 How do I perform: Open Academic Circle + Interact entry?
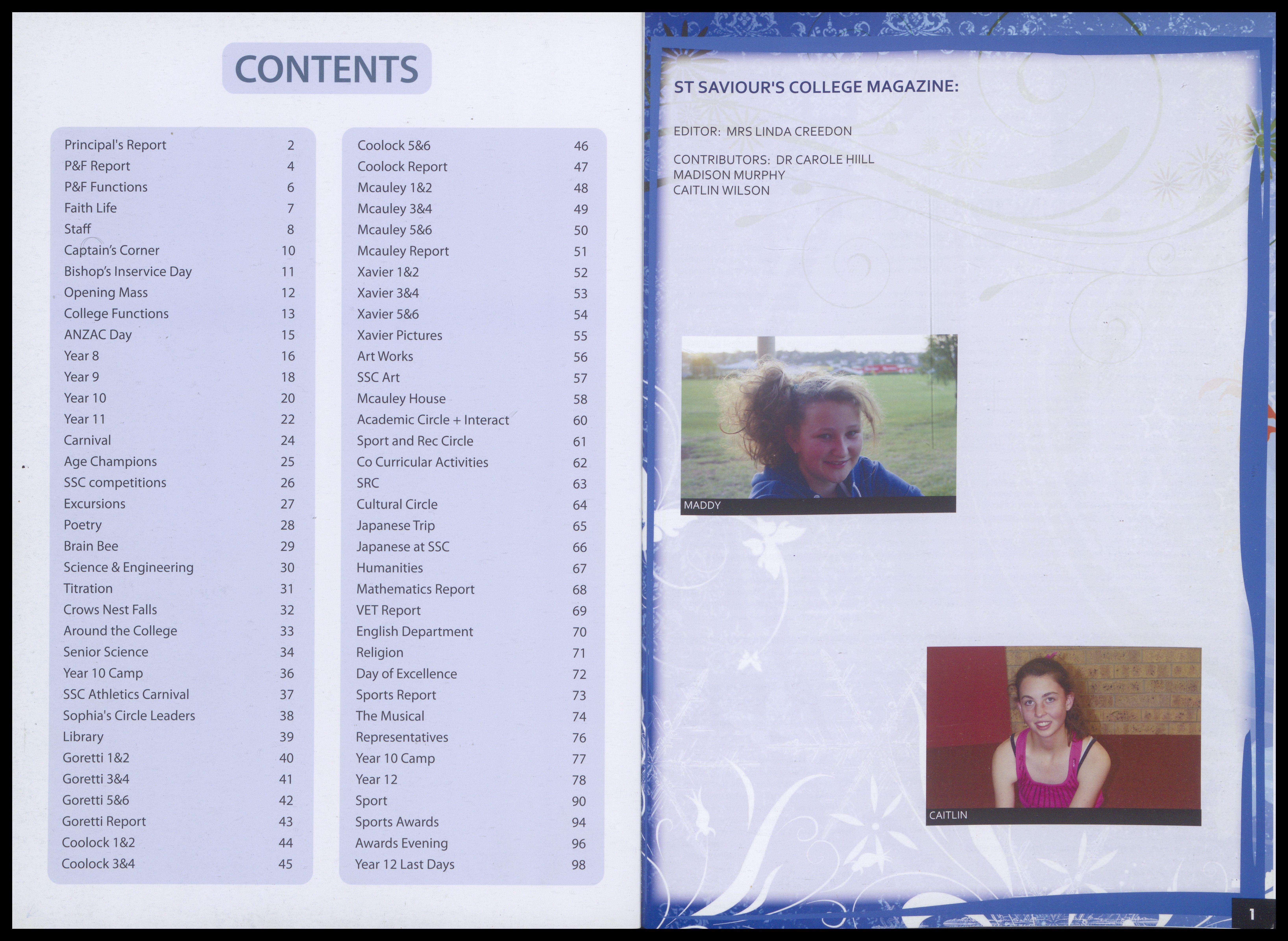pos(433,420)
